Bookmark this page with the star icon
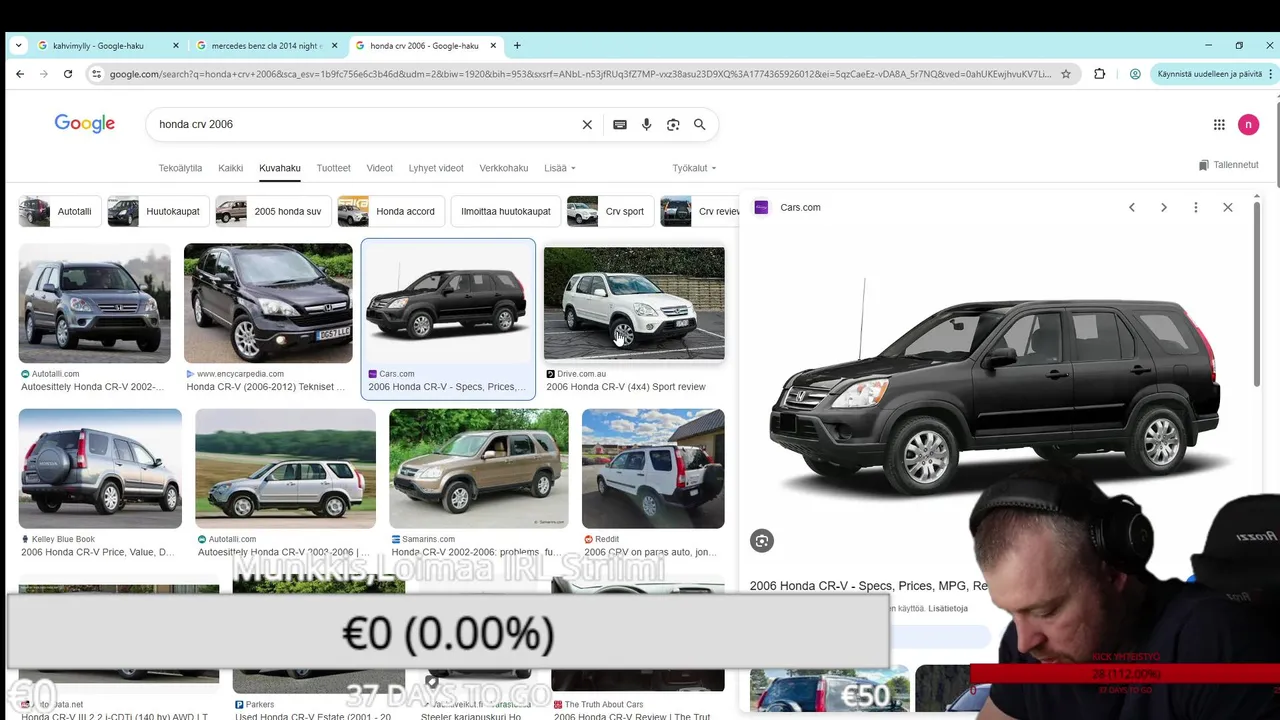This screenshot has width=1280, height=720. tap(1066, 74)
